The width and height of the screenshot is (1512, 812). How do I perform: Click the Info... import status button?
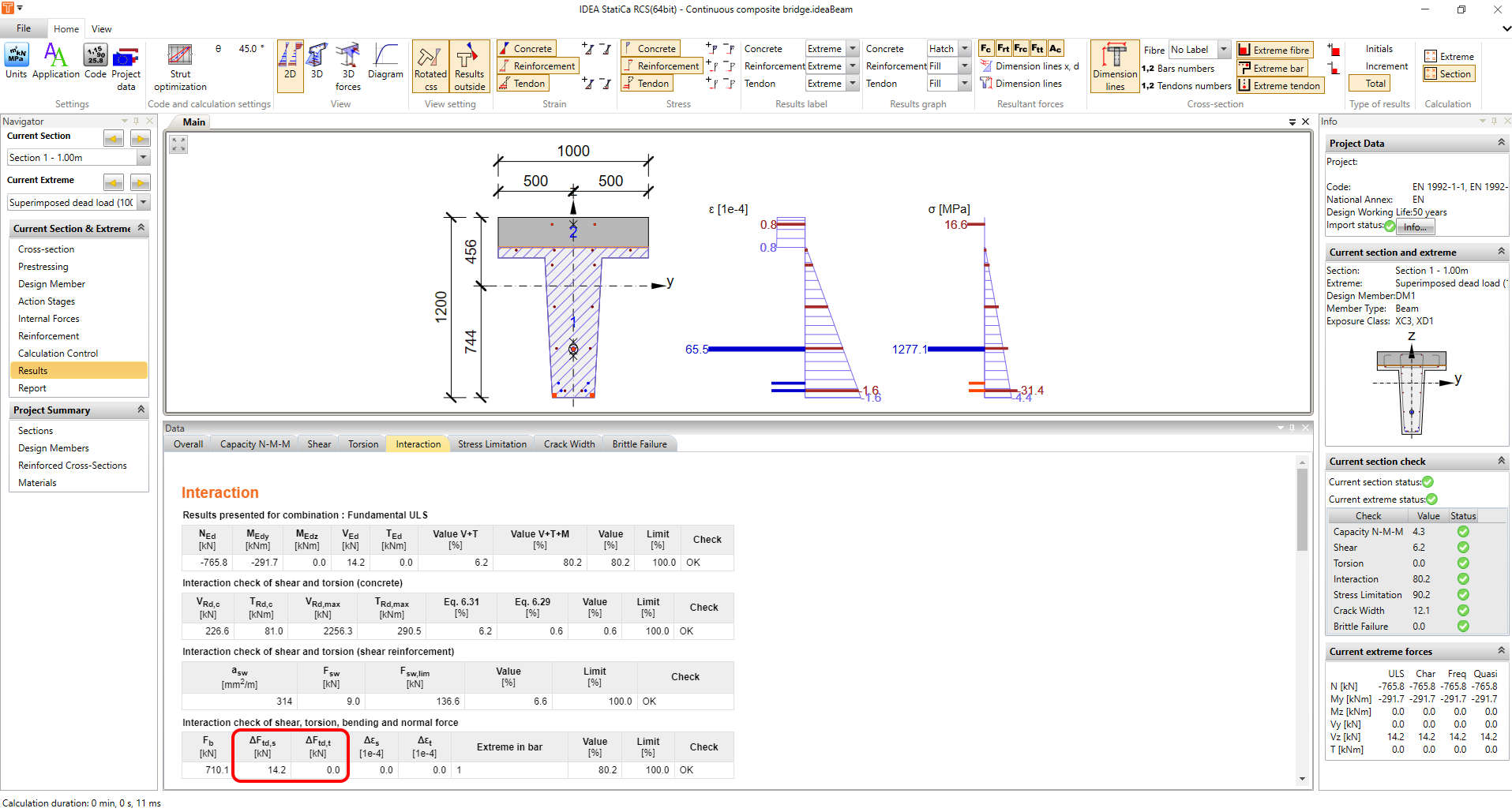point(1415,227)
